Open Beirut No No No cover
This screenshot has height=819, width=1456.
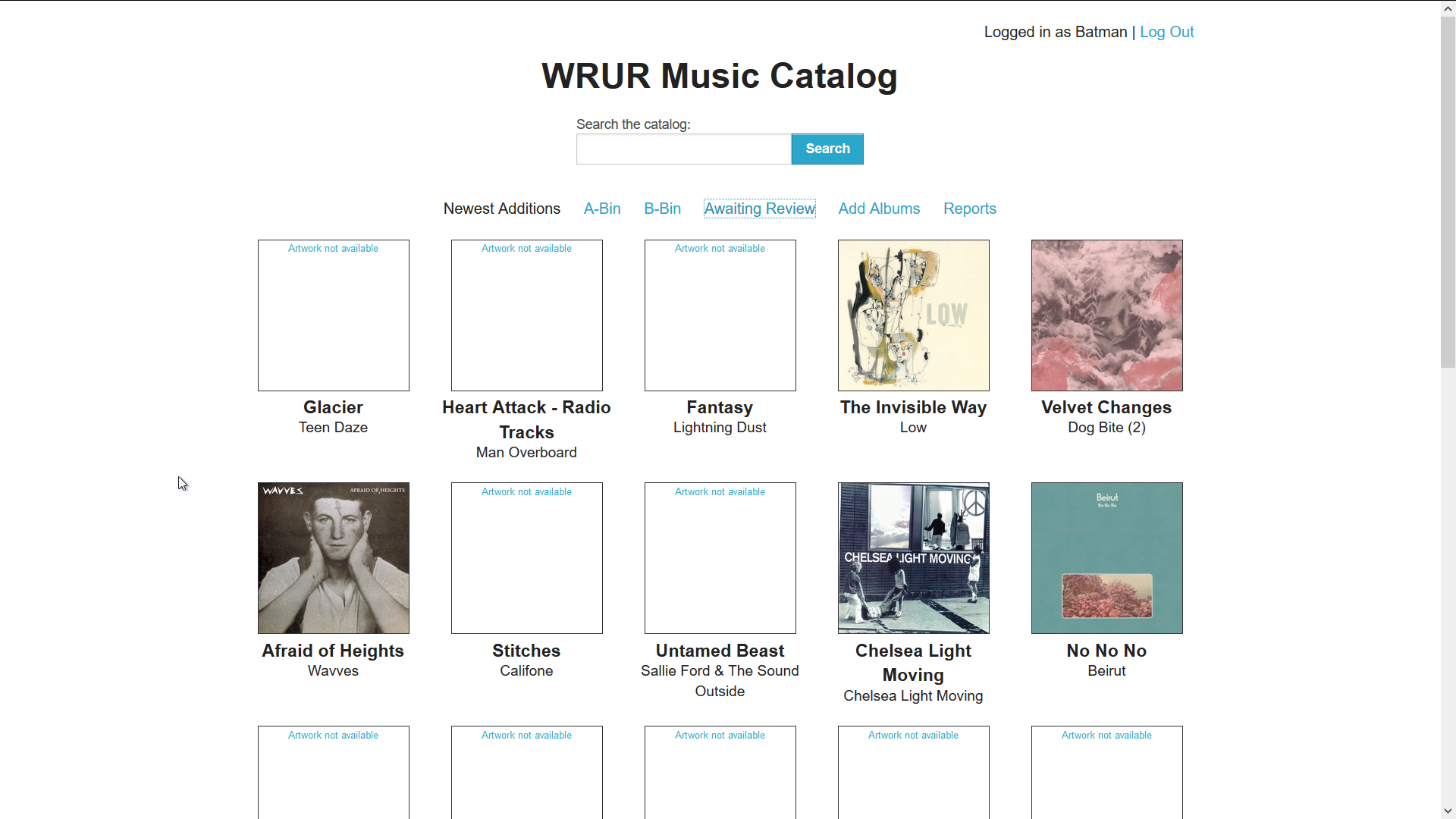(1106, 558)
